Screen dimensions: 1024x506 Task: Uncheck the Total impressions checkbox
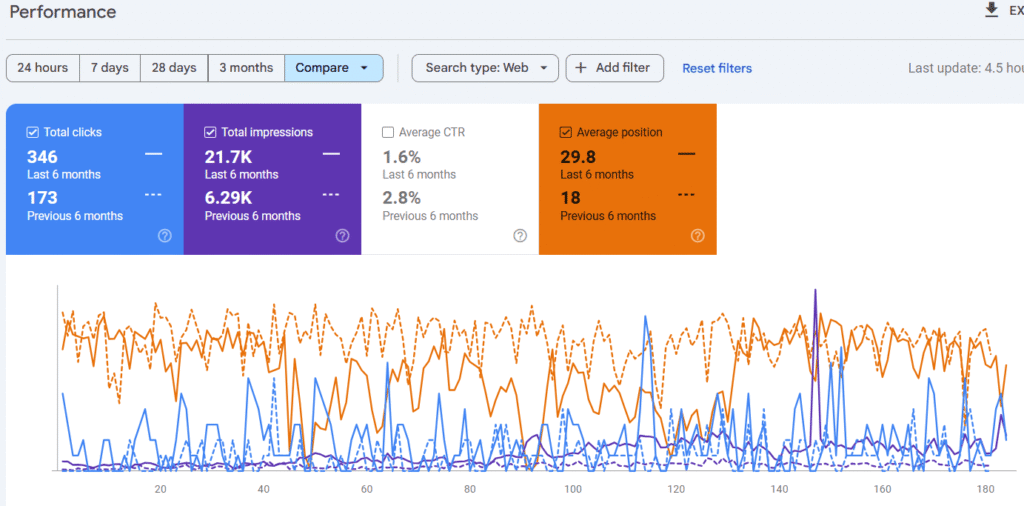210,133
